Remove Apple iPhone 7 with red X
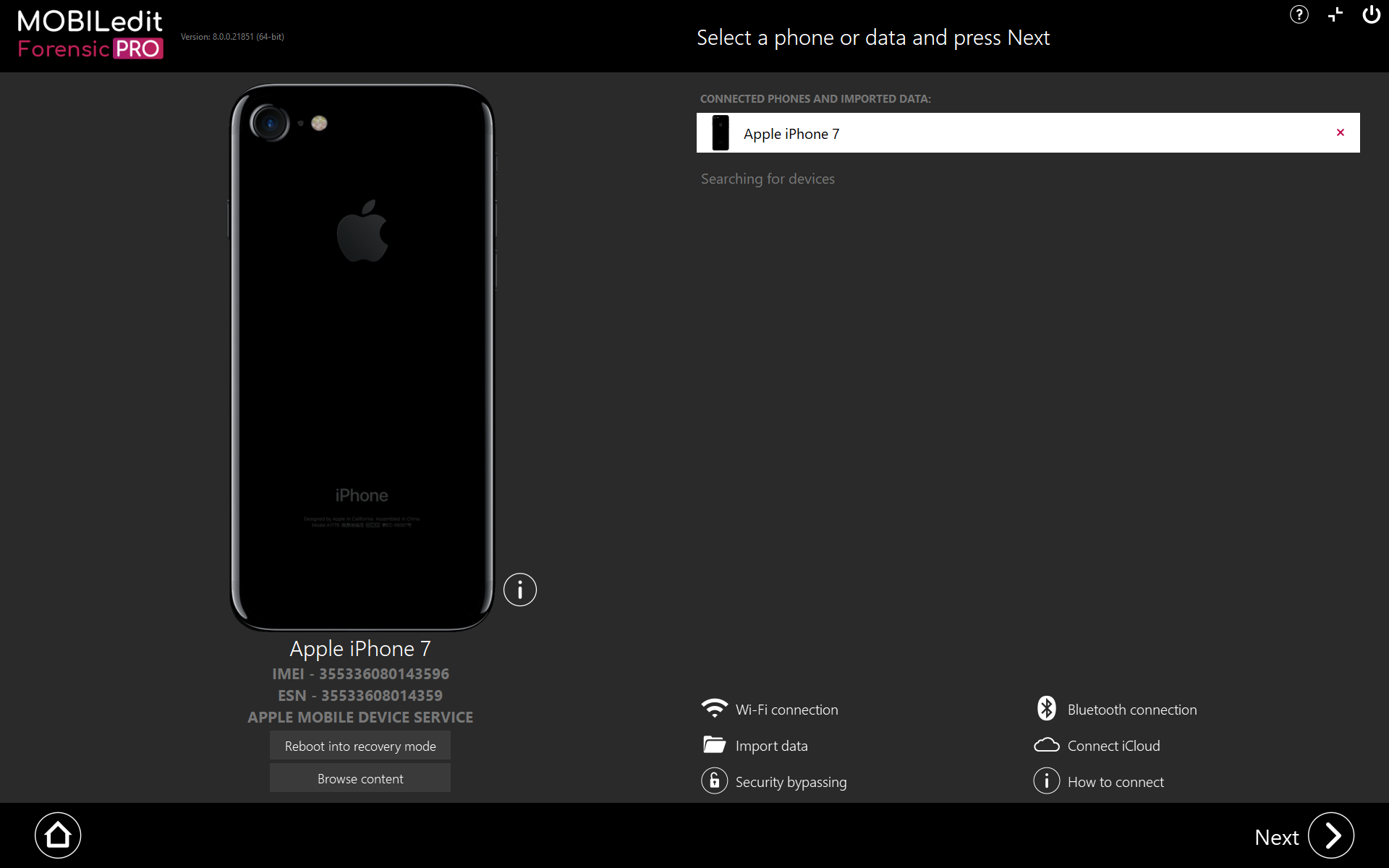 1340,132
